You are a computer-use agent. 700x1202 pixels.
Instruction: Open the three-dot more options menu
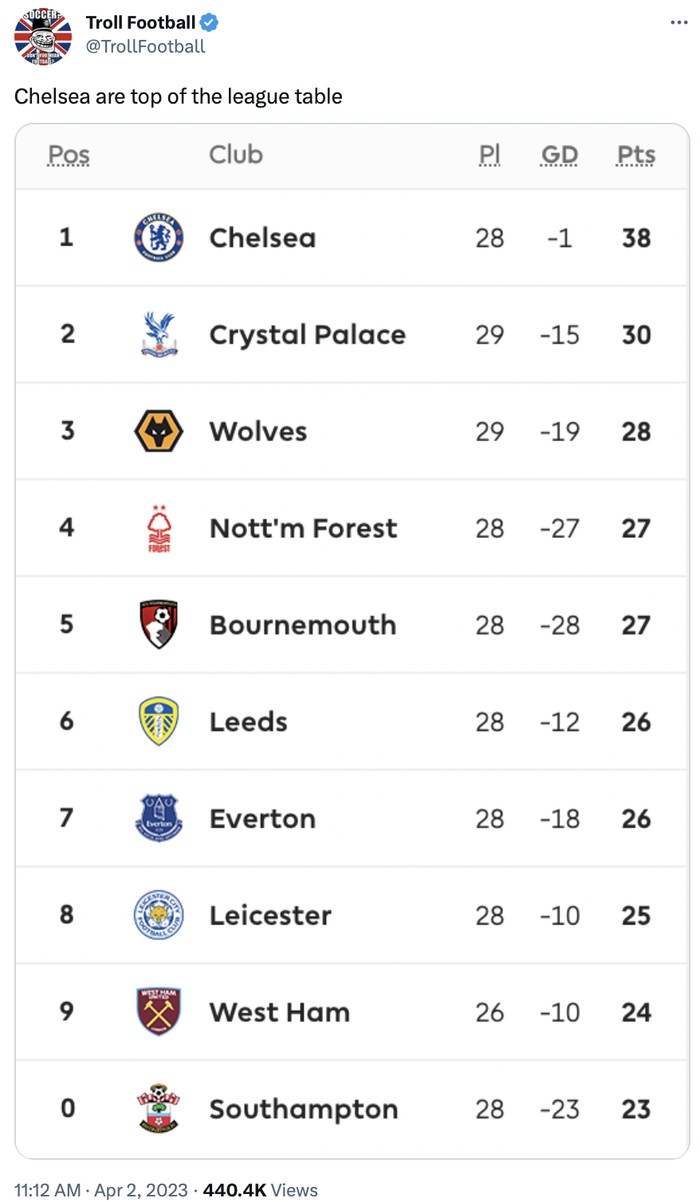click(x=679, y=22)
